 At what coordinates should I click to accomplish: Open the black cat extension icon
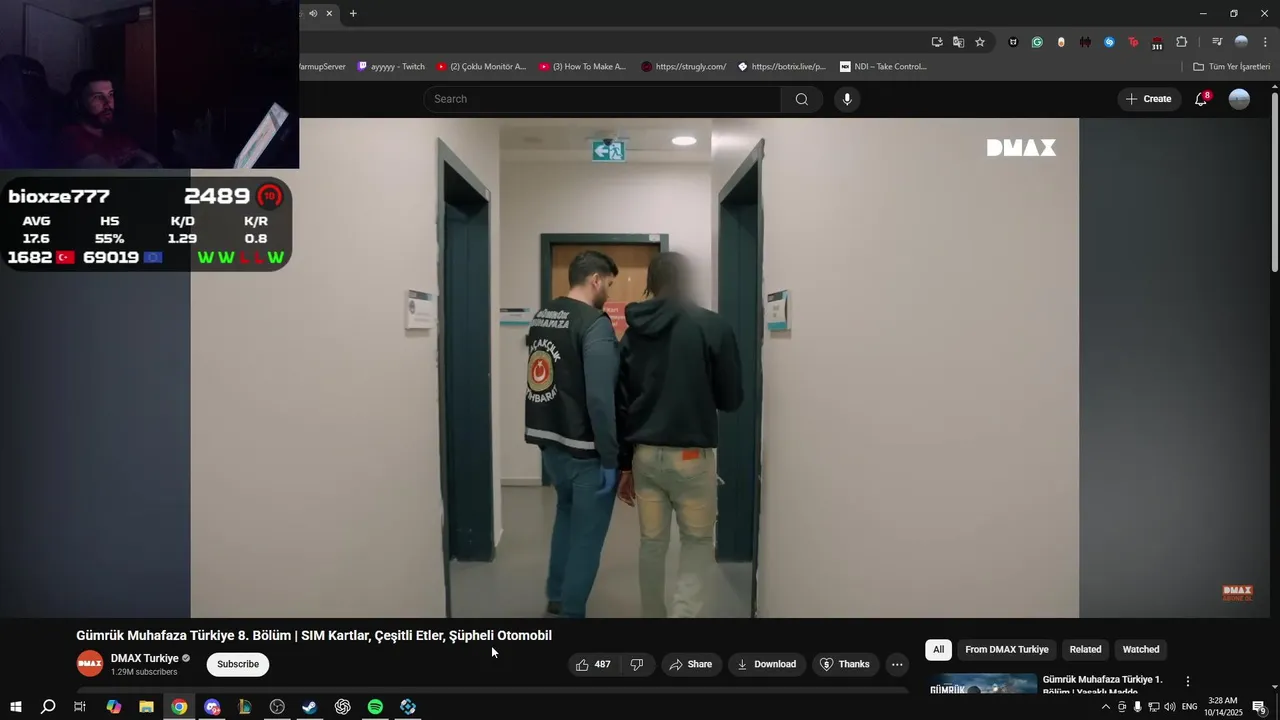[1013, 42]
